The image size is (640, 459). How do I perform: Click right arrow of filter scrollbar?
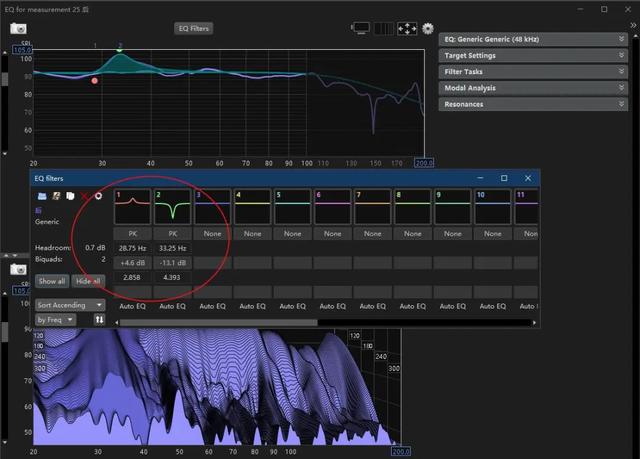(x=534, y=323)
